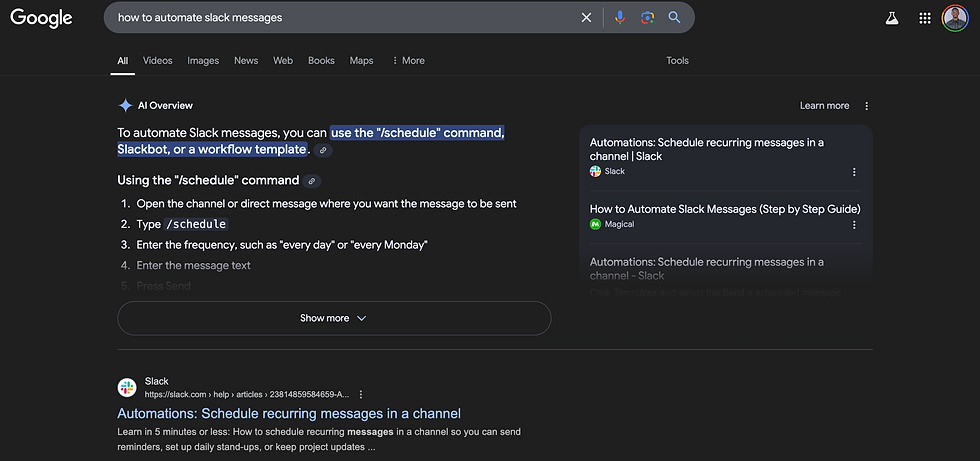
Task: Click the AI Overview sparkle icon
Action: (x=125, y=106)
